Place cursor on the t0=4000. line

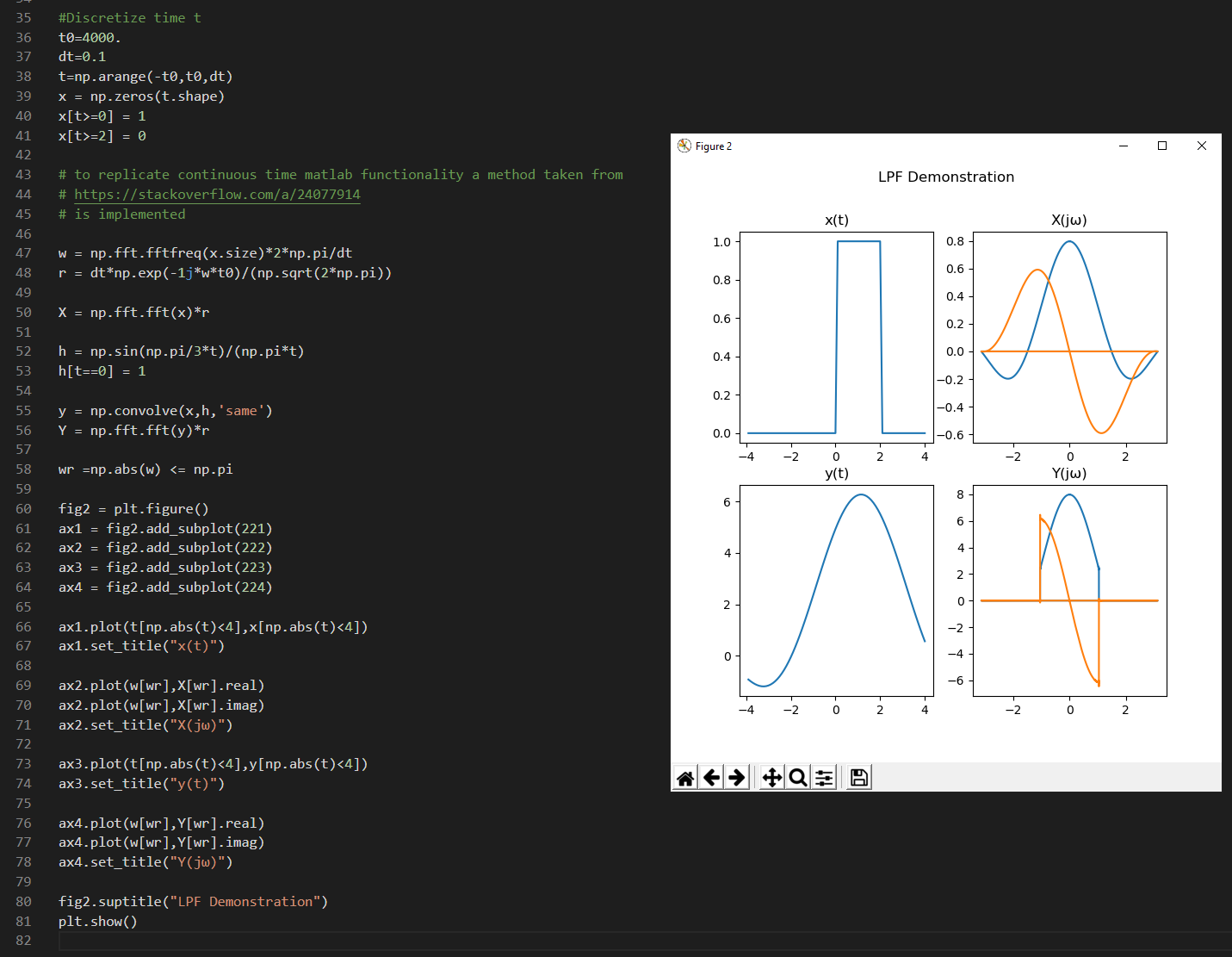[90, 38]
